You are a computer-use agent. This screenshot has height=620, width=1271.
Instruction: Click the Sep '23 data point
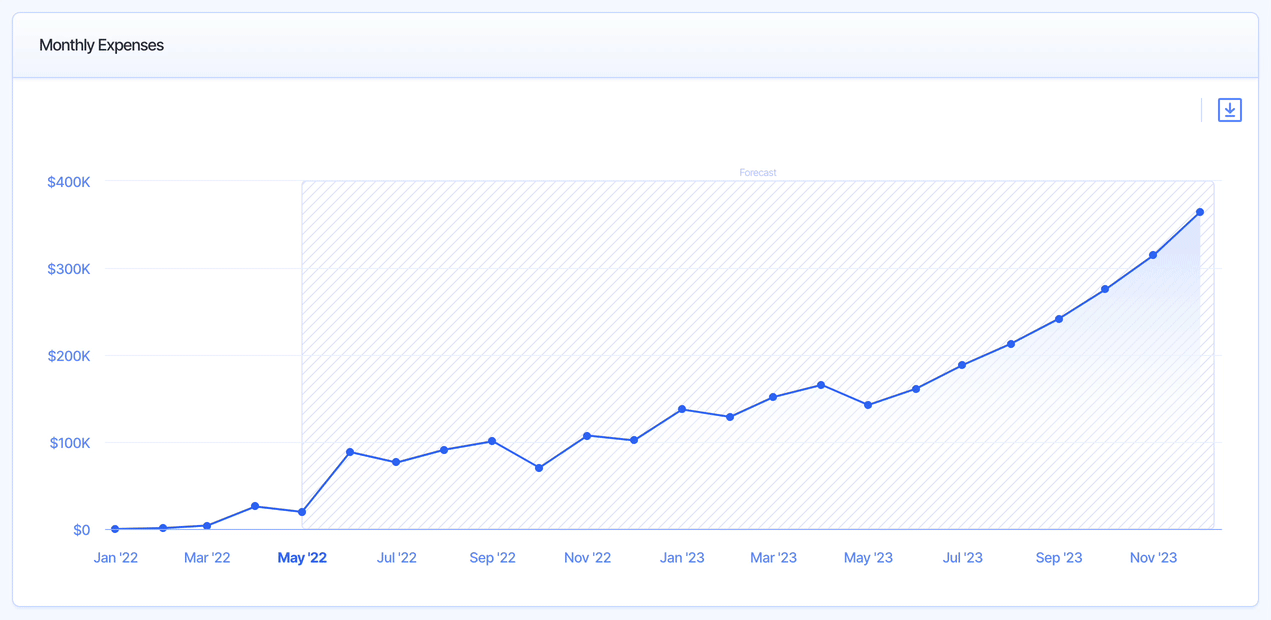[x=1059, y=319]
